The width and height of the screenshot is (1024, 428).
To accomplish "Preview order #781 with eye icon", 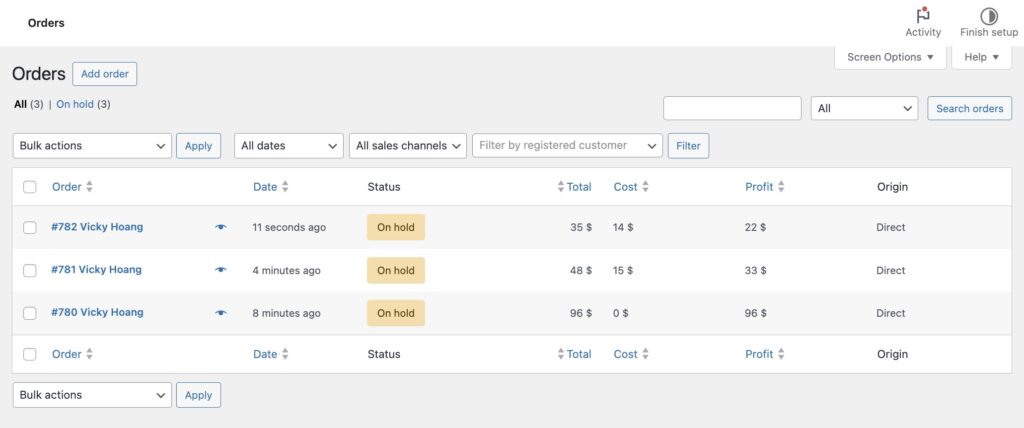I will (x=221, y=270).
